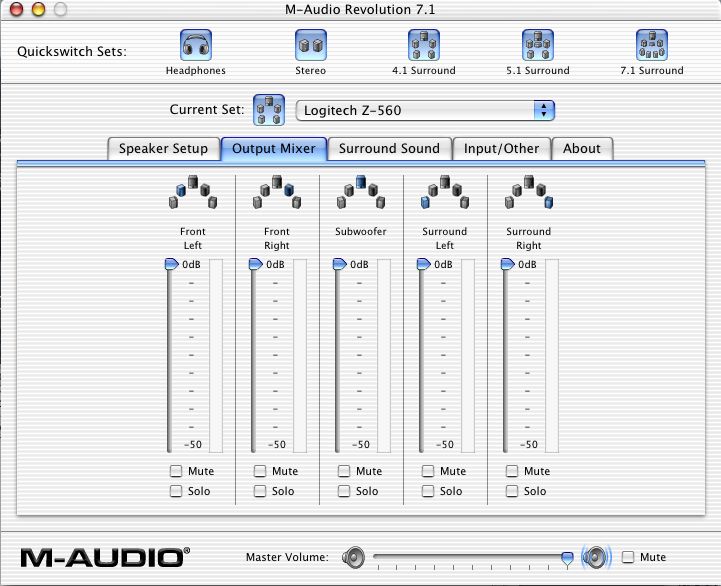The width and height of the screenshot is (721, 586).
Task: Solo the Front Left channel
Action: pos(176,491)
